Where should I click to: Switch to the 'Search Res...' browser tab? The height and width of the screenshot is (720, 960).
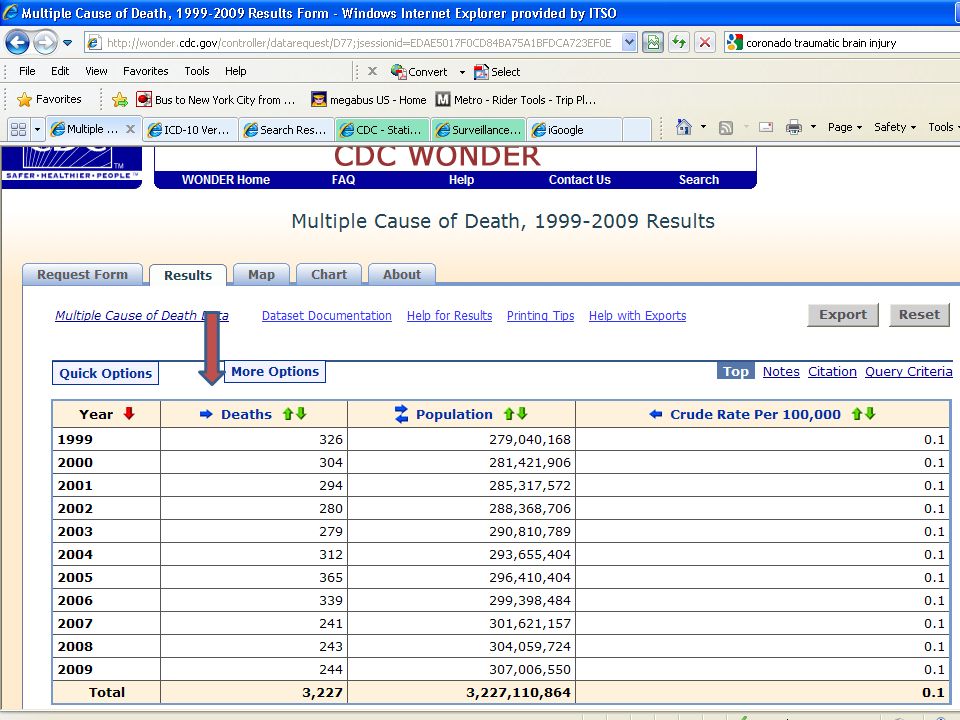point(286,129)
